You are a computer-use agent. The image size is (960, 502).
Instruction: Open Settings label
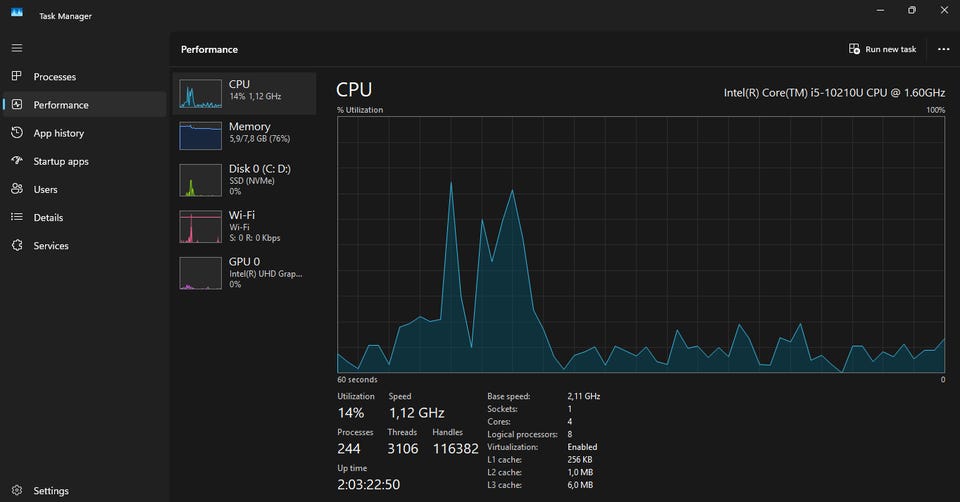tap(51, 491)
